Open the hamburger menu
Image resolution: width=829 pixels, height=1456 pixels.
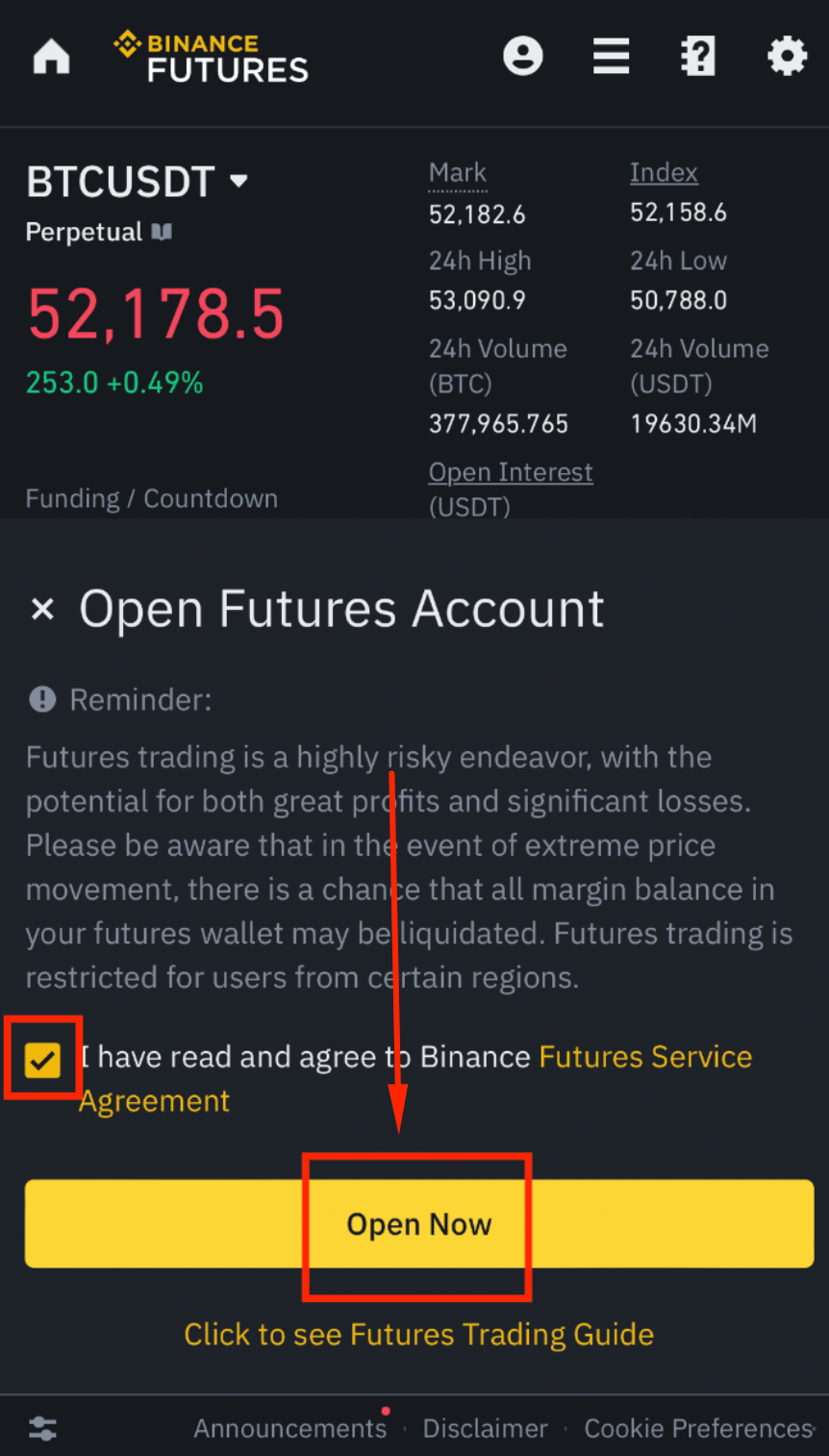[x=611, y=57]
